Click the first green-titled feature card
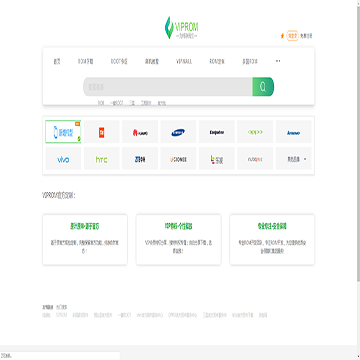The width and height of the screenshot is (360, 360). click(x=85, y=240)
